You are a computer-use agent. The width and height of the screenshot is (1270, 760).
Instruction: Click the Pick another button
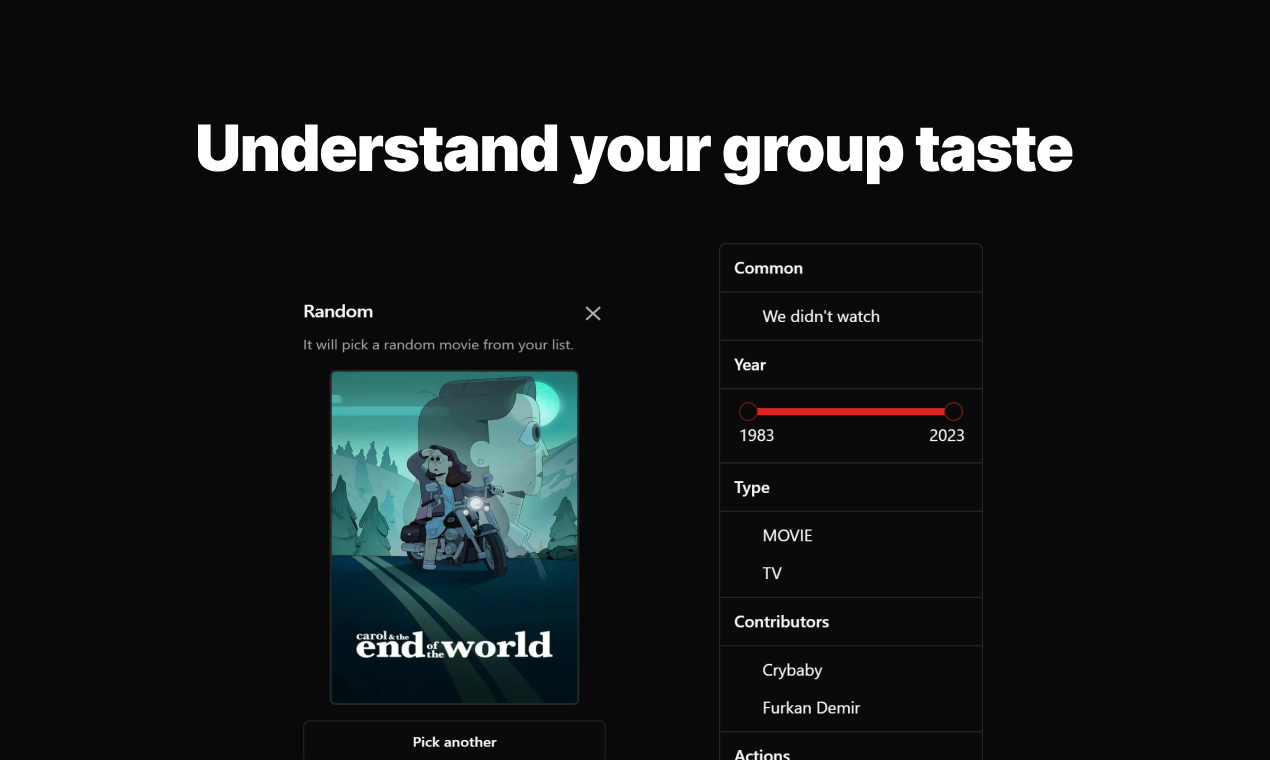coord(454,741)
